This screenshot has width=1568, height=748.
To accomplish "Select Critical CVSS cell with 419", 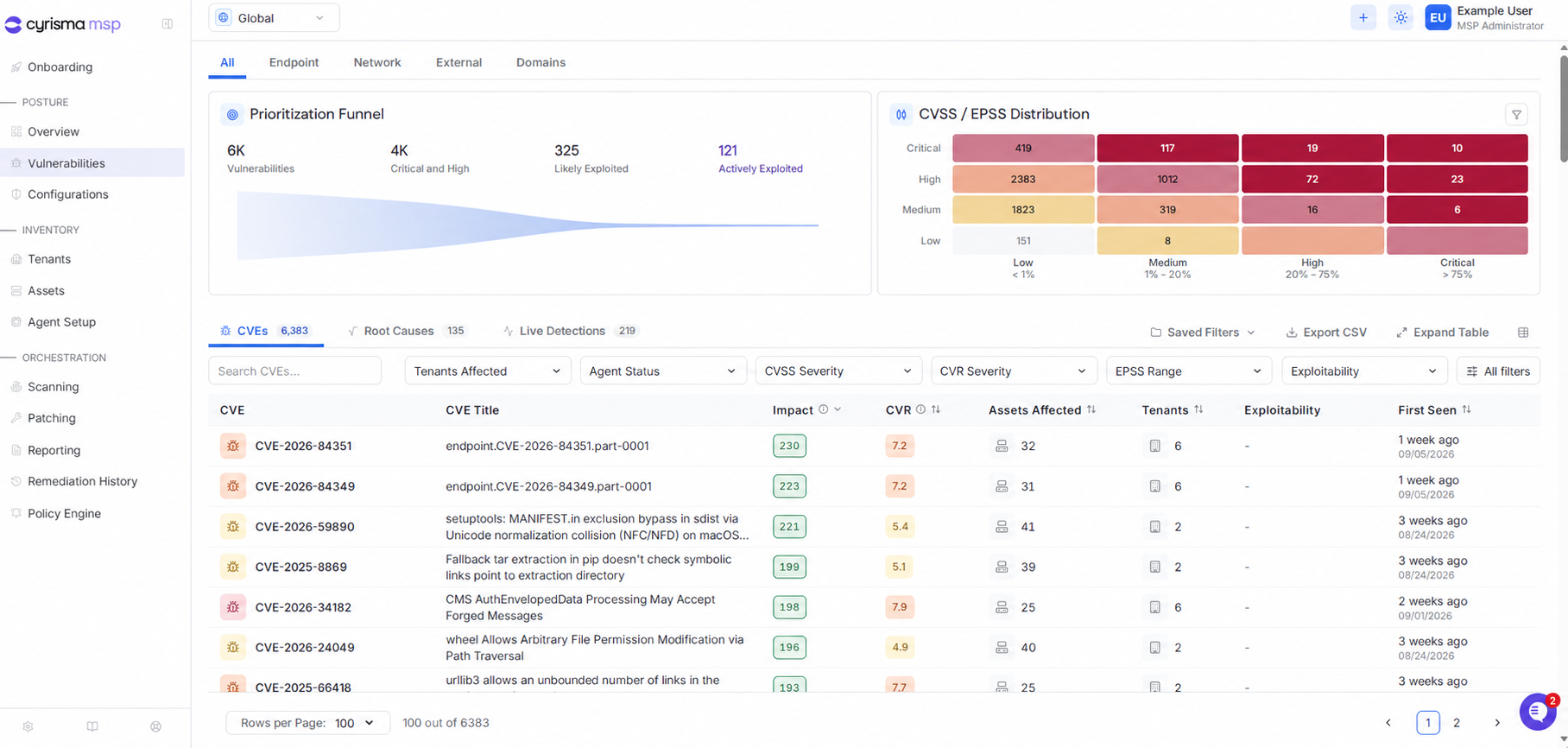I will 1023,148.
